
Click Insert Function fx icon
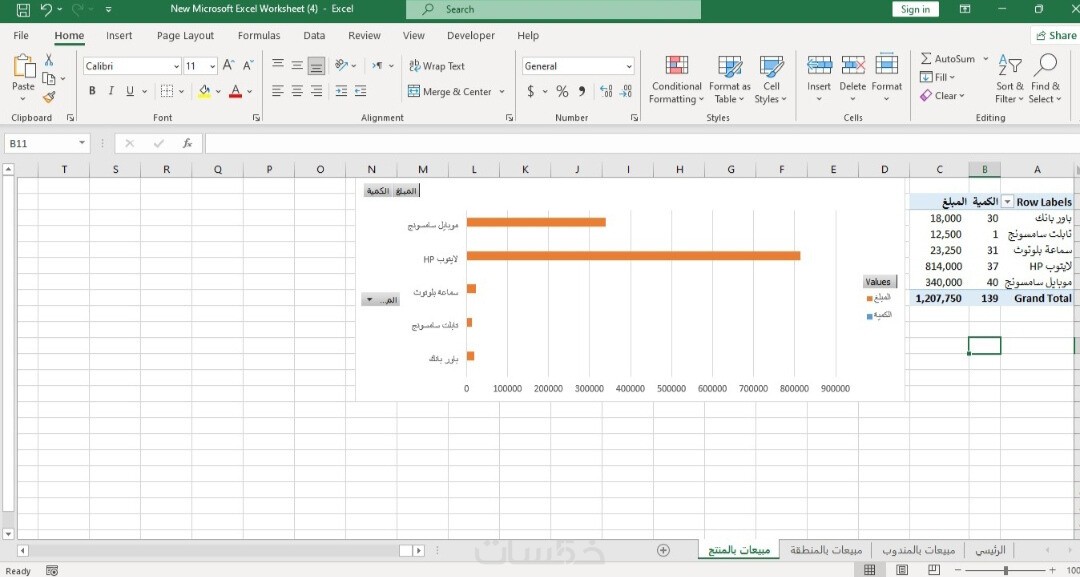[x=187, y=143]
